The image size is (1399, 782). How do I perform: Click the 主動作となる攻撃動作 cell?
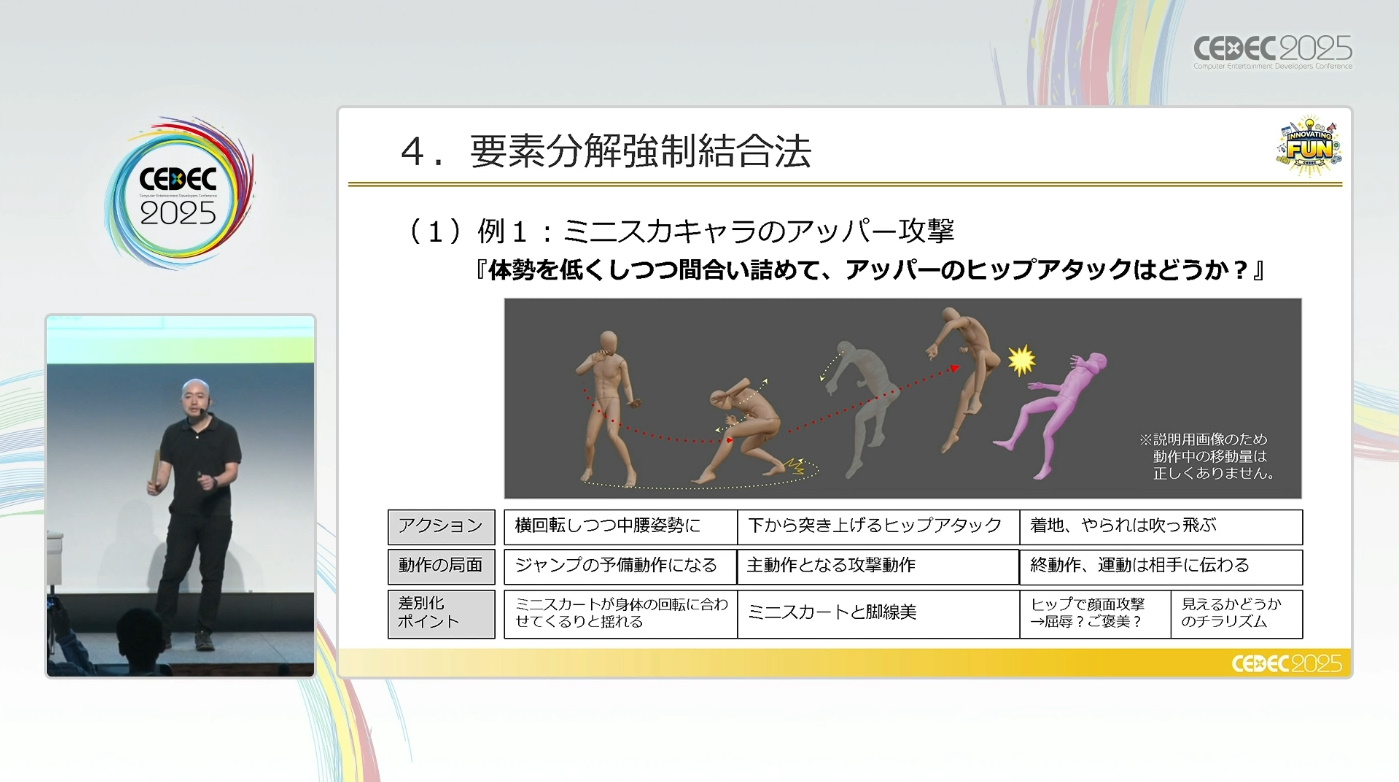click(877, 566)
